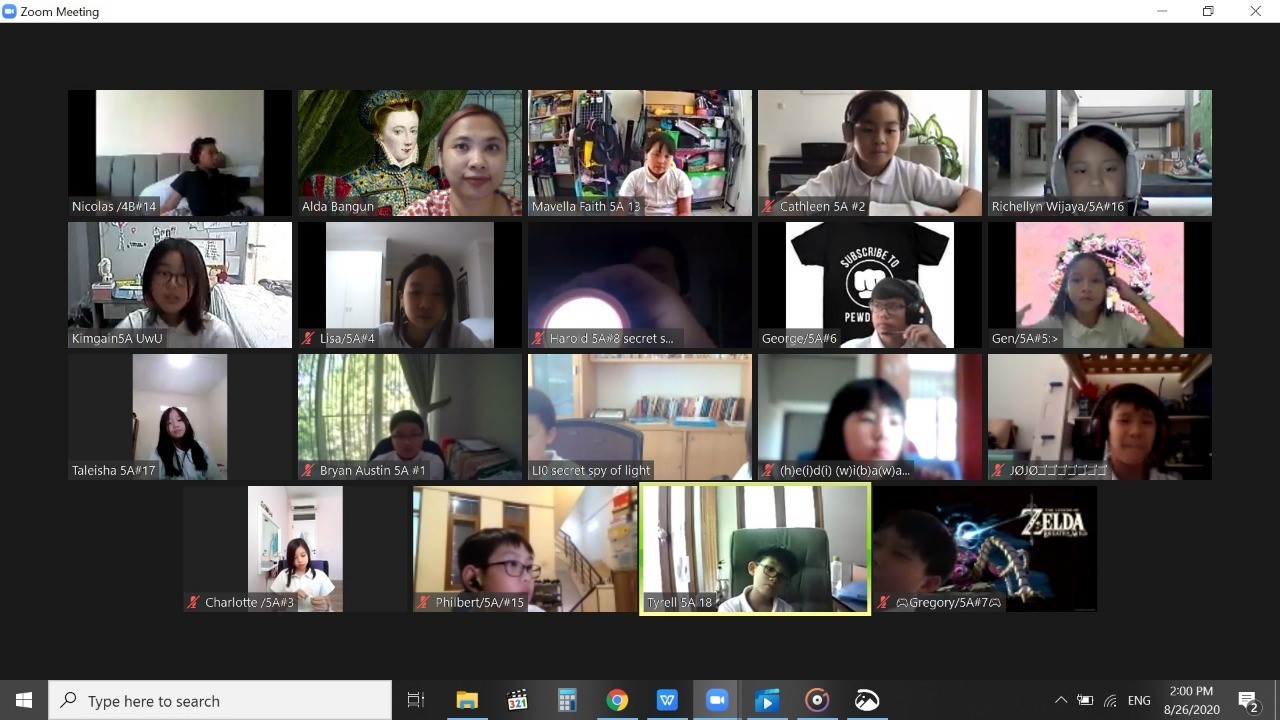Switch the ENG input language indicator
Viewport: 1280px width, 720px height.
coord(1139,700)
